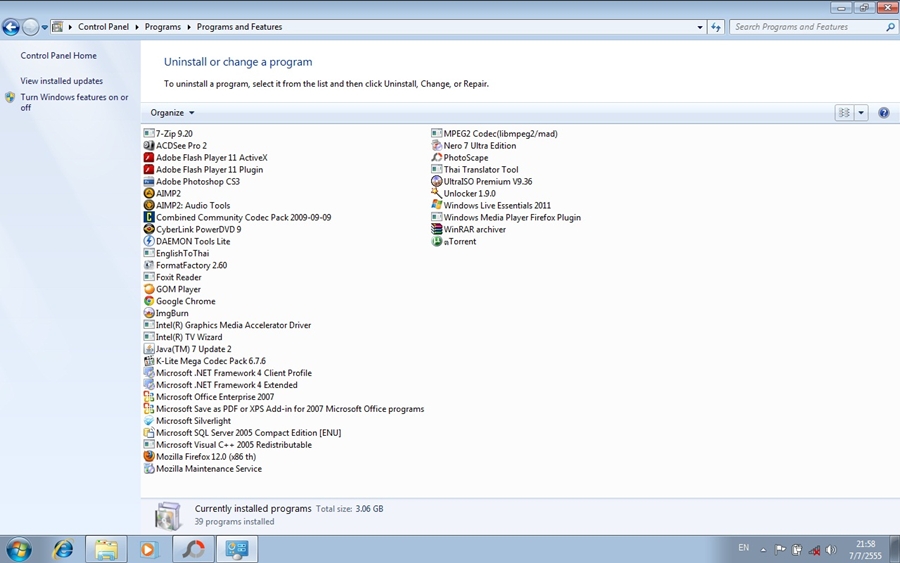
Task: Select FormatFactory 2.60 entry
Action: 185,265
